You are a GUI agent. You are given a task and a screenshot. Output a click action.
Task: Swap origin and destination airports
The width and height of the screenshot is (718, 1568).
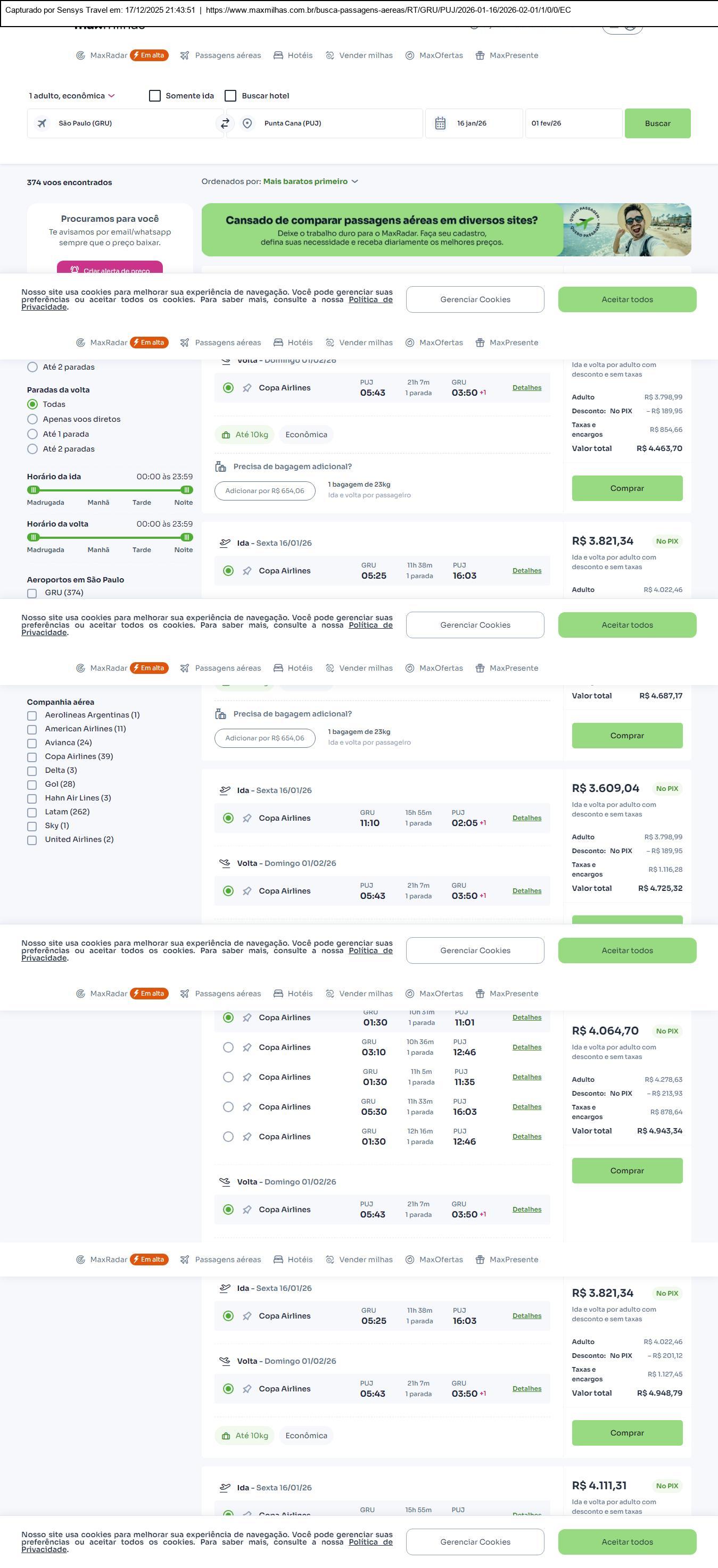tap(225, 123)
